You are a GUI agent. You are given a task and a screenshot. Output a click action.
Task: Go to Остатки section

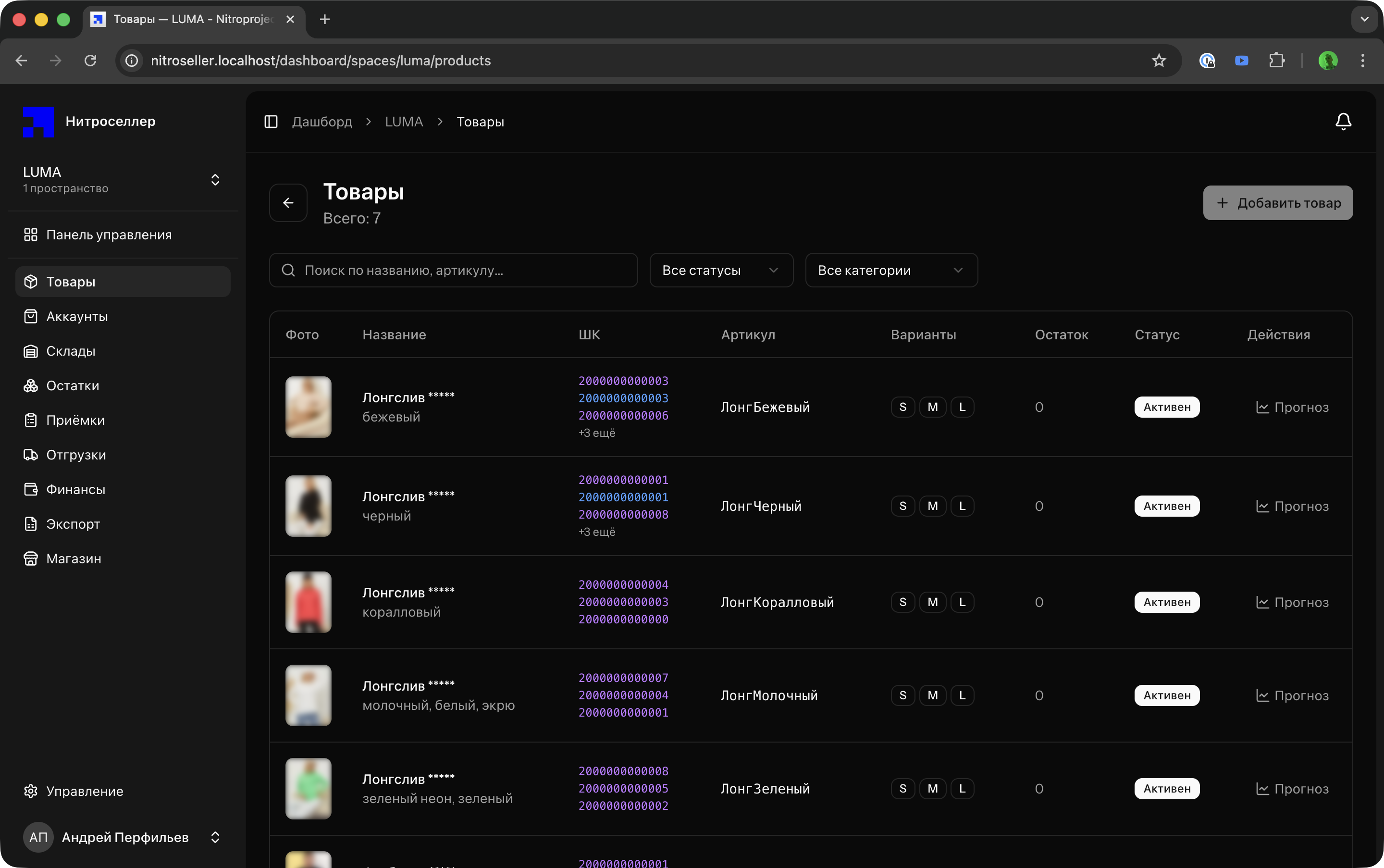(x=73, y=386)
